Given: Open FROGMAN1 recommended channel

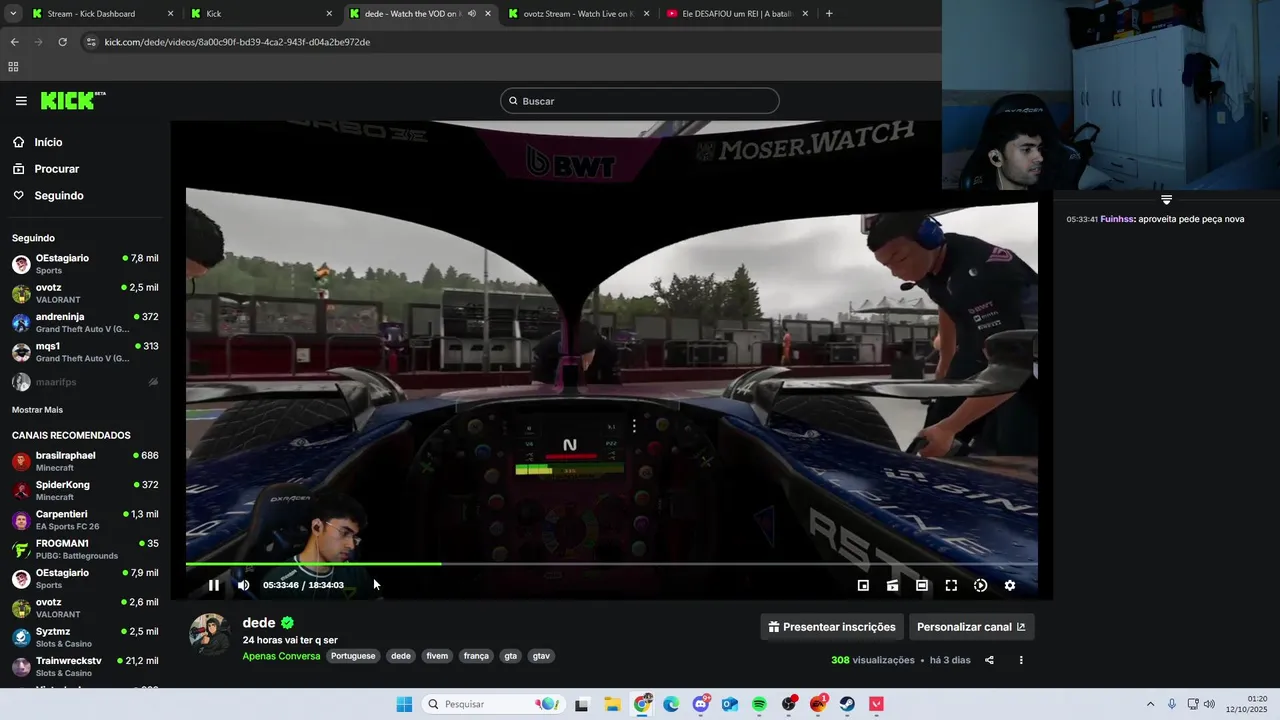Looking at the screenshot, I should pos(85,549).
